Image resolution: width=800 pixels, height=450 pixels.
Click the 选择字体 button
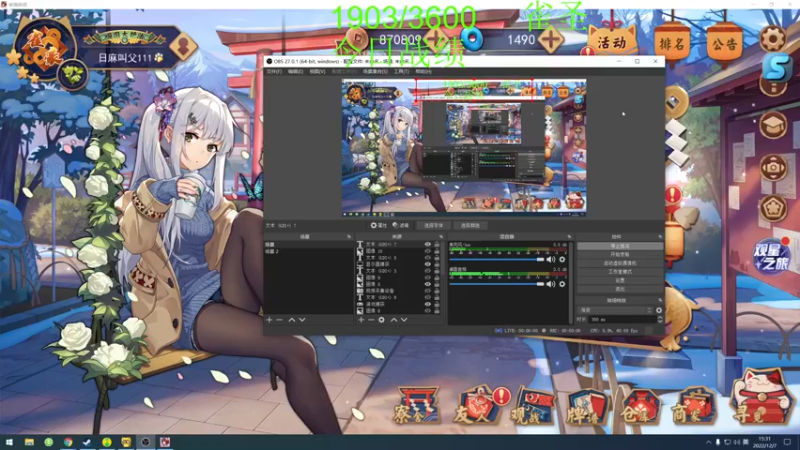pos(434,226)
